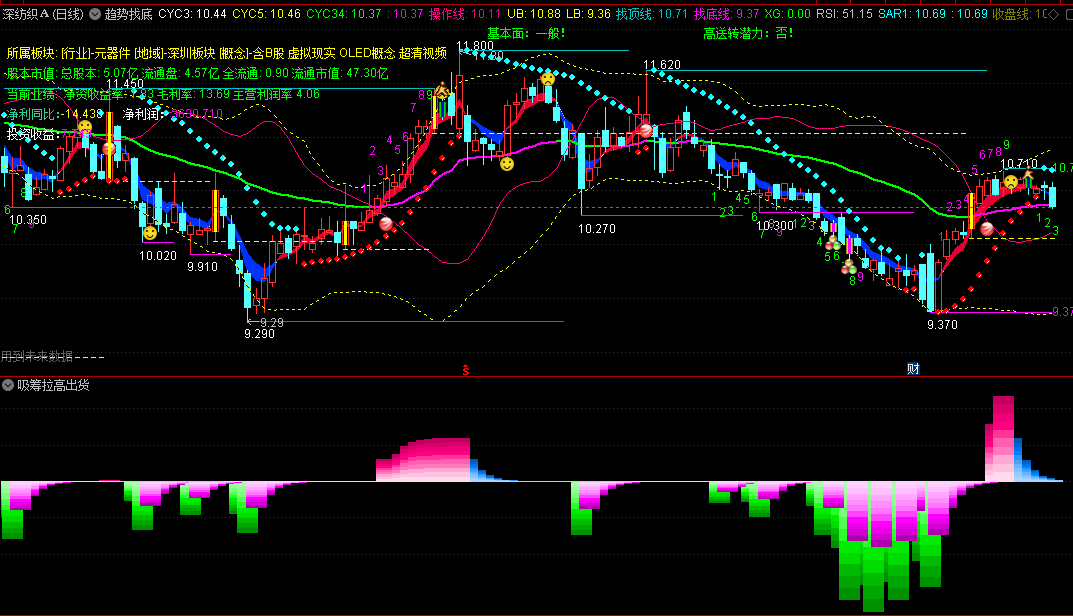Click the 10.710 price label
Image resolution: width=1073 pixels, height=616 pixels.
tap(1019, 164)
